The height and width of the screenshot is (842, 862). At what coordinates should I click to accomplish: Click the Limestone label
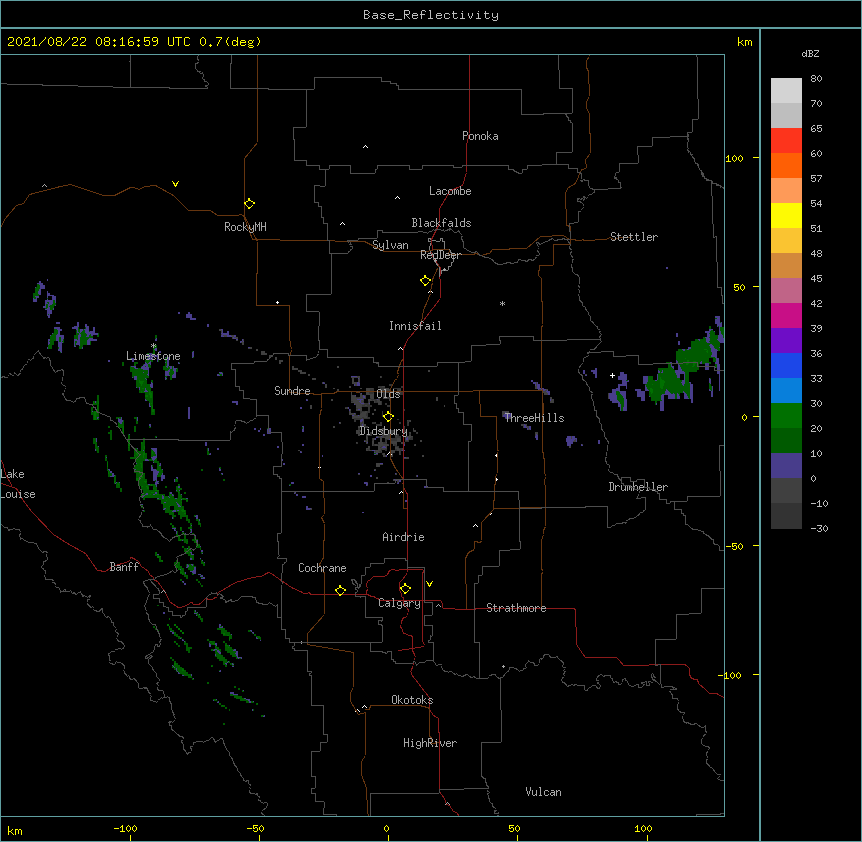point(153,356)
